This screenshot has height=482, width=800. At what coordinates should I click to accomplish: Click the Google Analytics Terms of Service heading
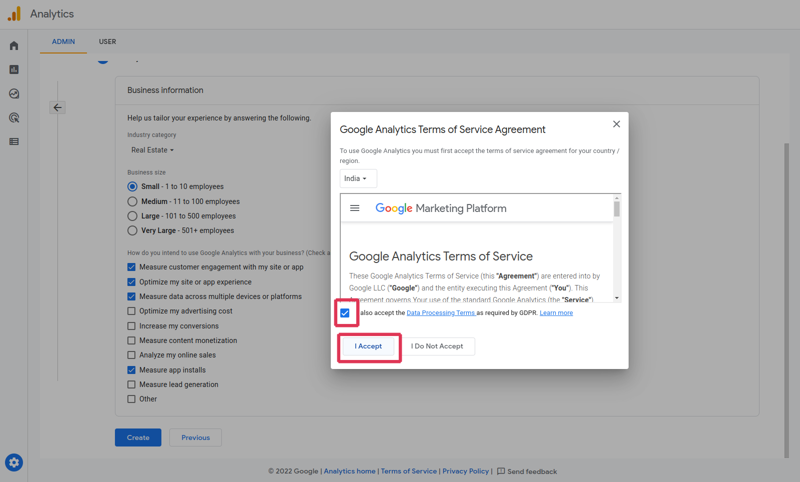coord(441,256)
